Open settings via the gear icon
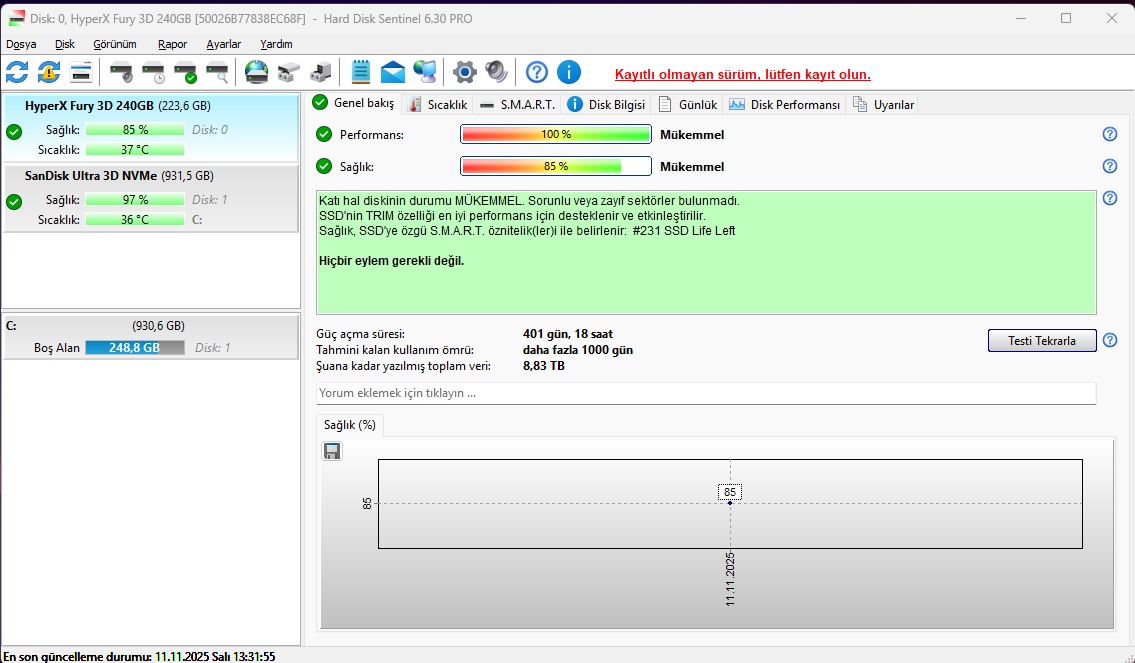Screen dimensions: 1135x663 point(464,72)
